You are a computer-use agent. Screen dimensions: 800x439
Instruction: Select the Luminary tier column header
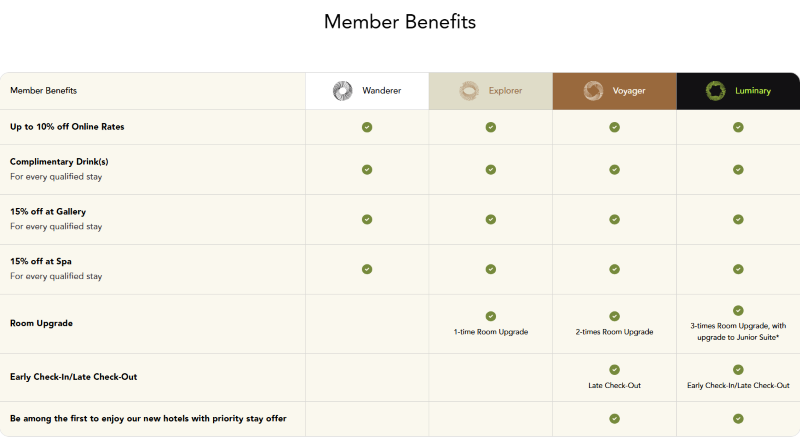pyautogui.click(x=738, y=91)
